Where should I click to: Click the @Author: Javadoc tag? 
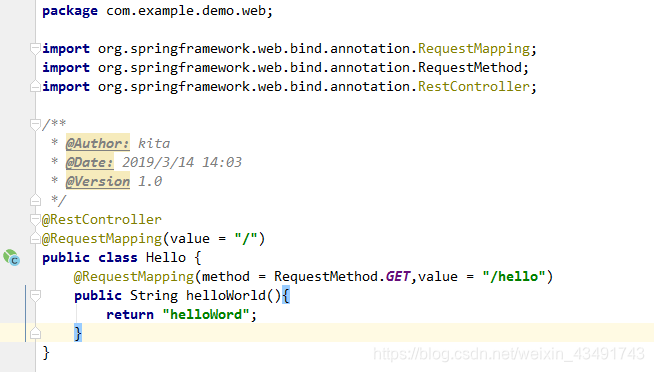point(98,143)
